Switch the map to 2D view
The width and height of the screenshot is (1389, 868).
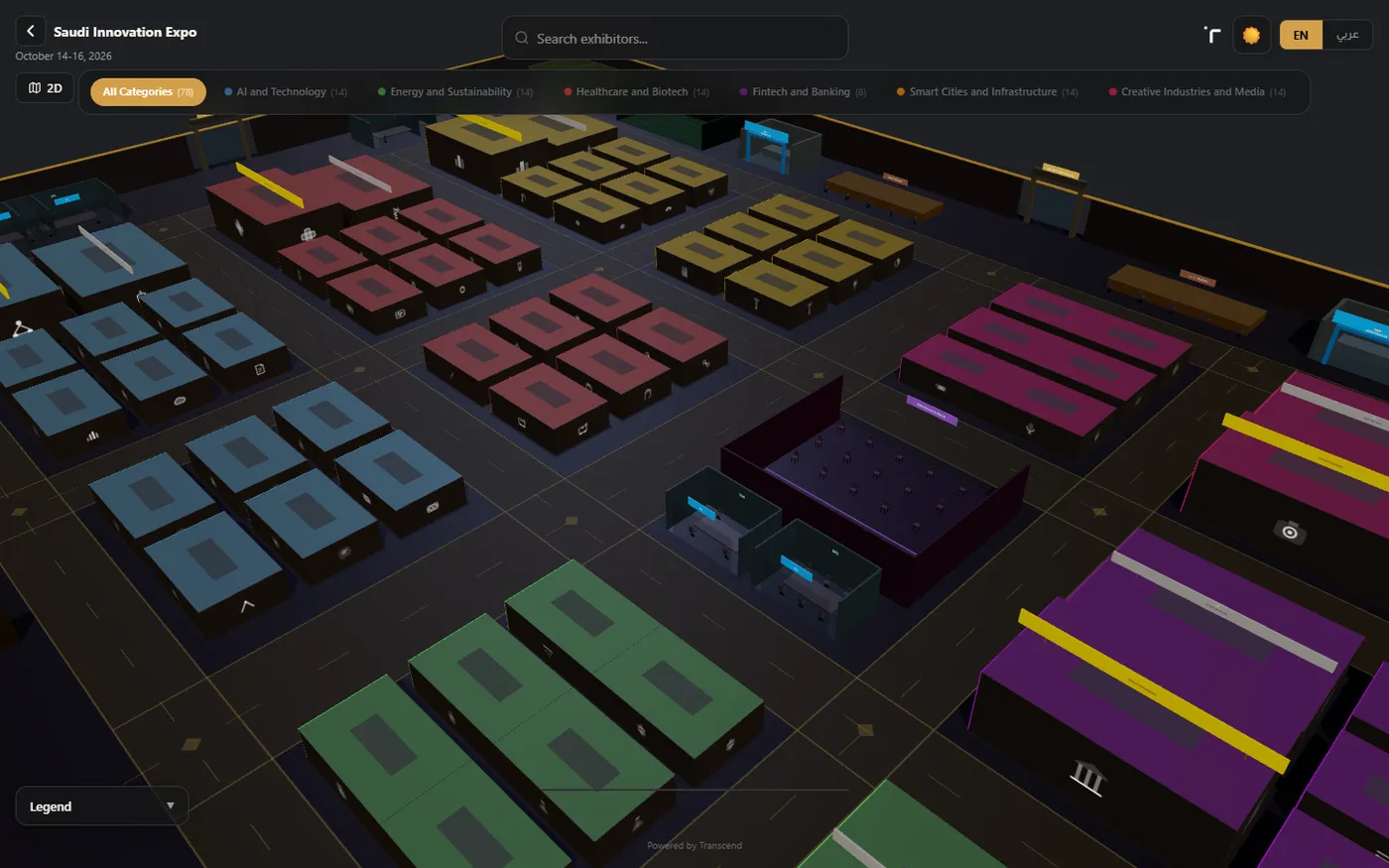[46, 88]
